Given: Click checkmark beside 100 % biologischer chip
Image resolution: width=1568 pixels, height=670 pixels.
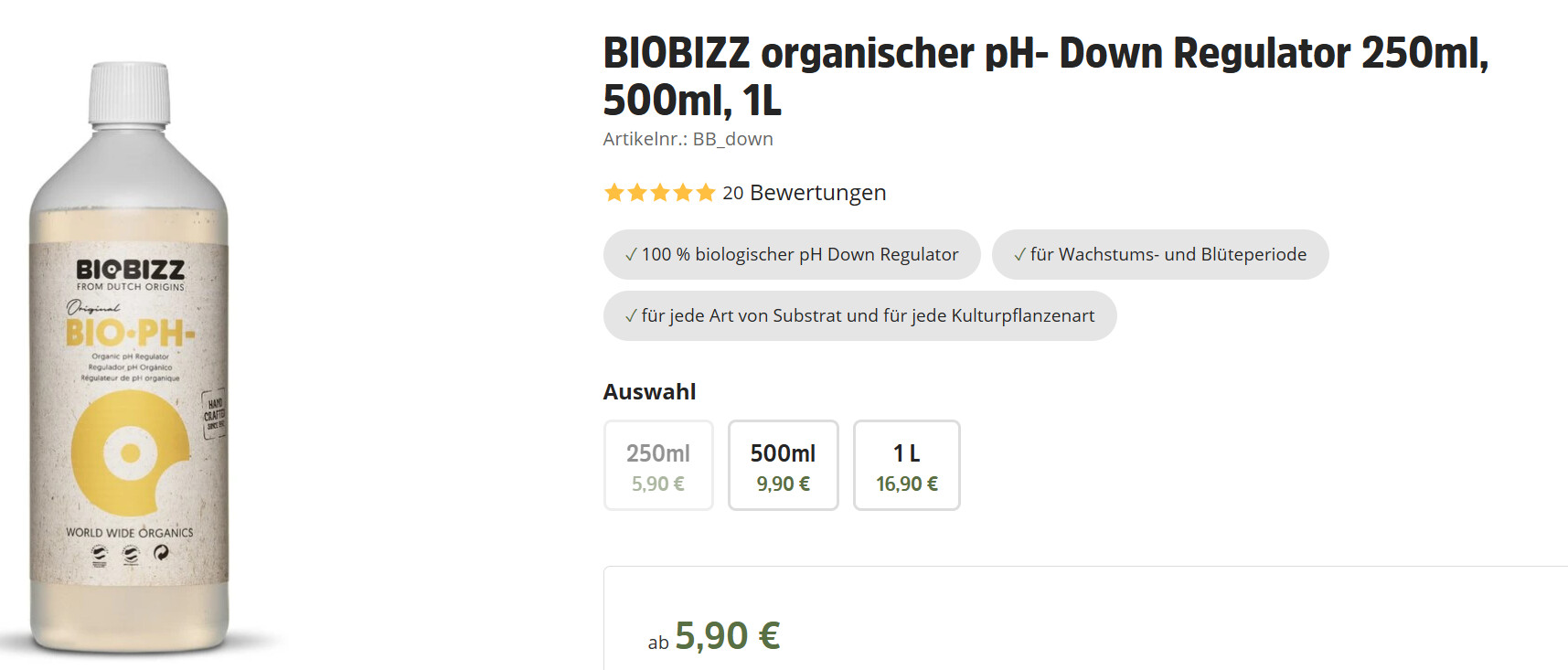Looking at the screenshot, I should coord(631,255).
